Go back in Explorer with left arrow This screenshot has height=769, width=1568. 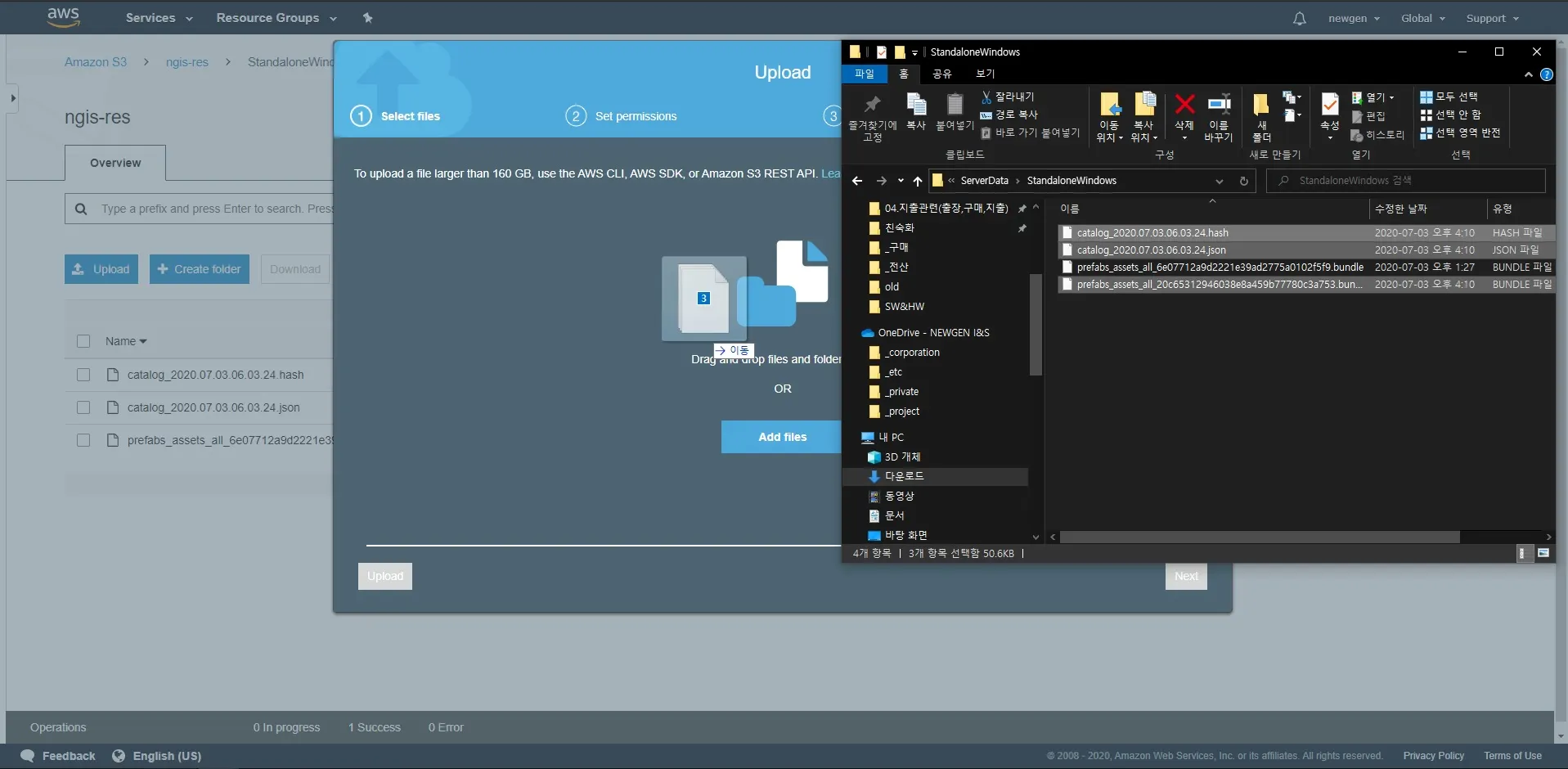[x=856, y=181]
